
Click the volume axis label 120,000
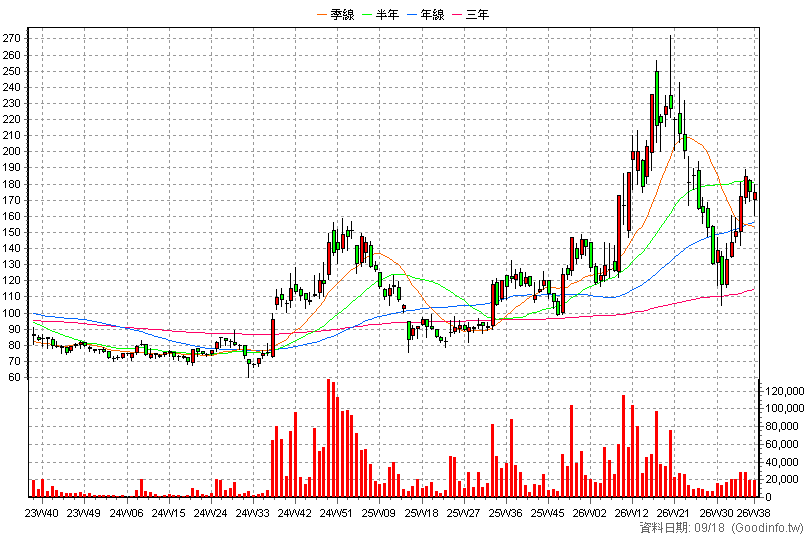coord(784,391)
